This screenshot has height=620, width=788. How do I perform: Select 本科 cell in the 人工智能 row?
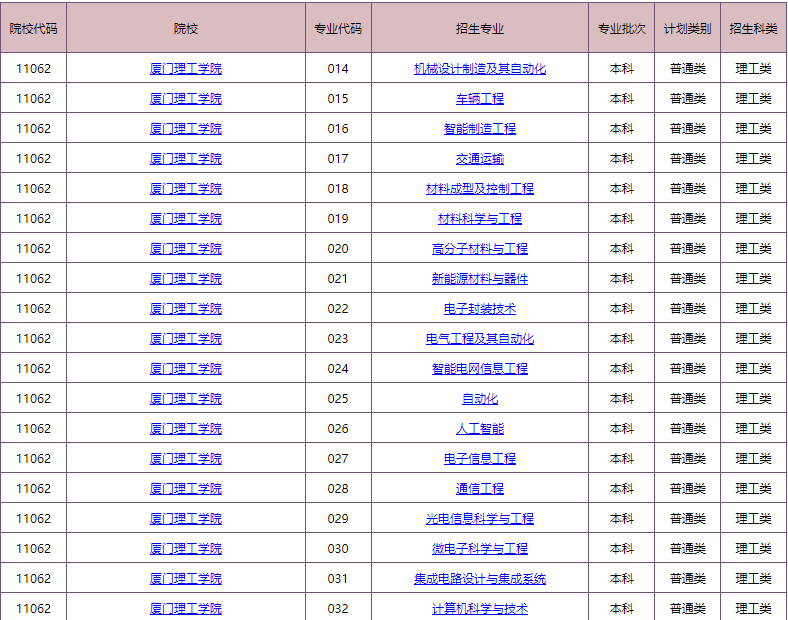[x=621, y=429]
